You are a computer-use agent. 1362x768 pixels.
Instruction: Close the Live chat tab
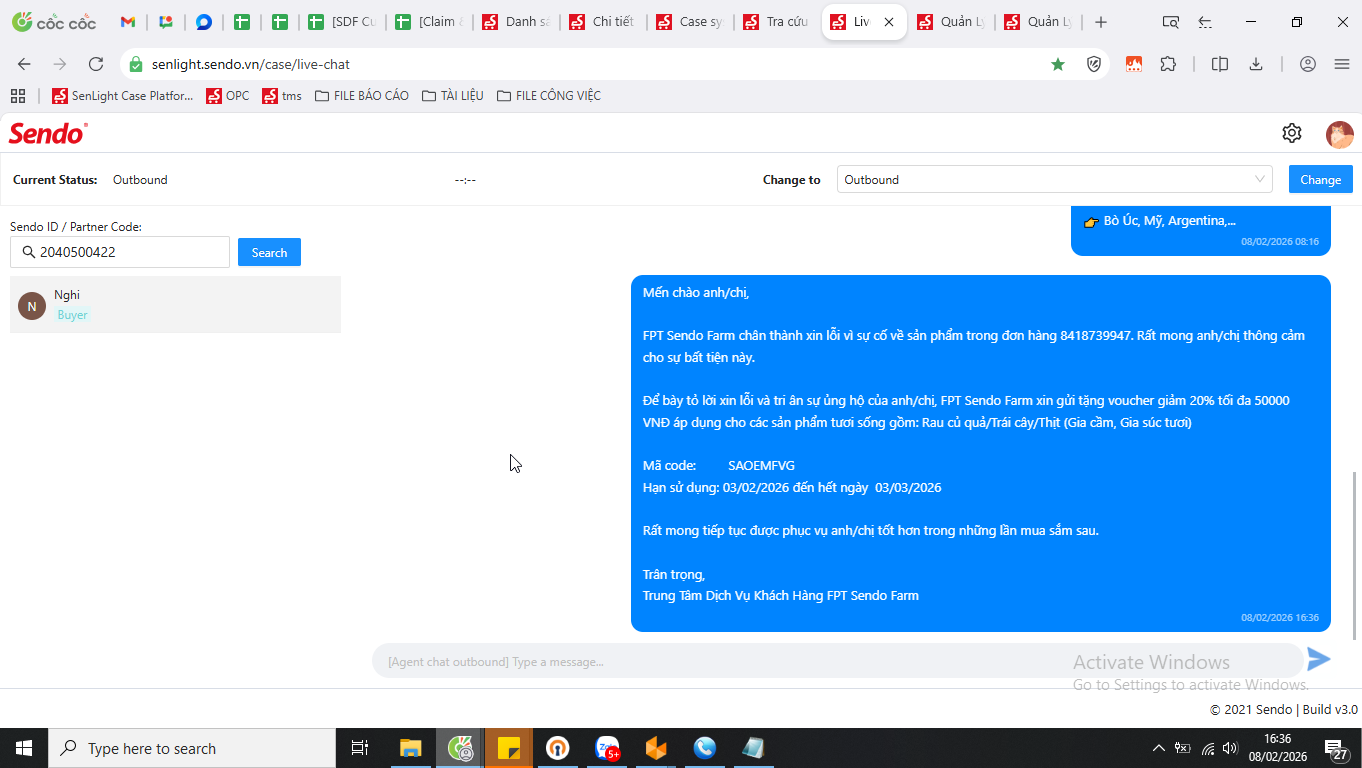(x=889, y=22)
